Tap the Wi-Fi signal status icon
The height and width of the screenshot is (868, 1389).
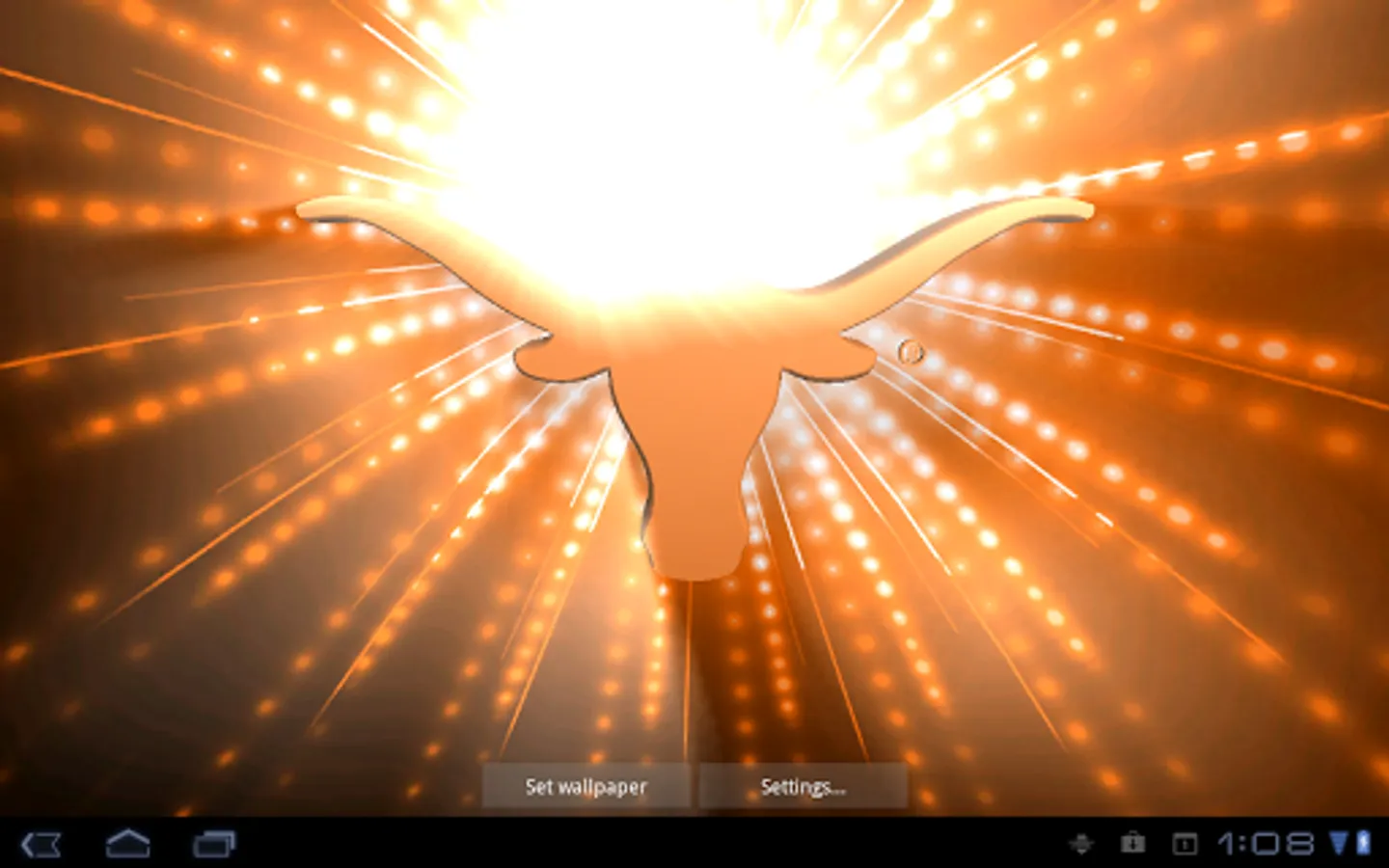pos(1339,843)
